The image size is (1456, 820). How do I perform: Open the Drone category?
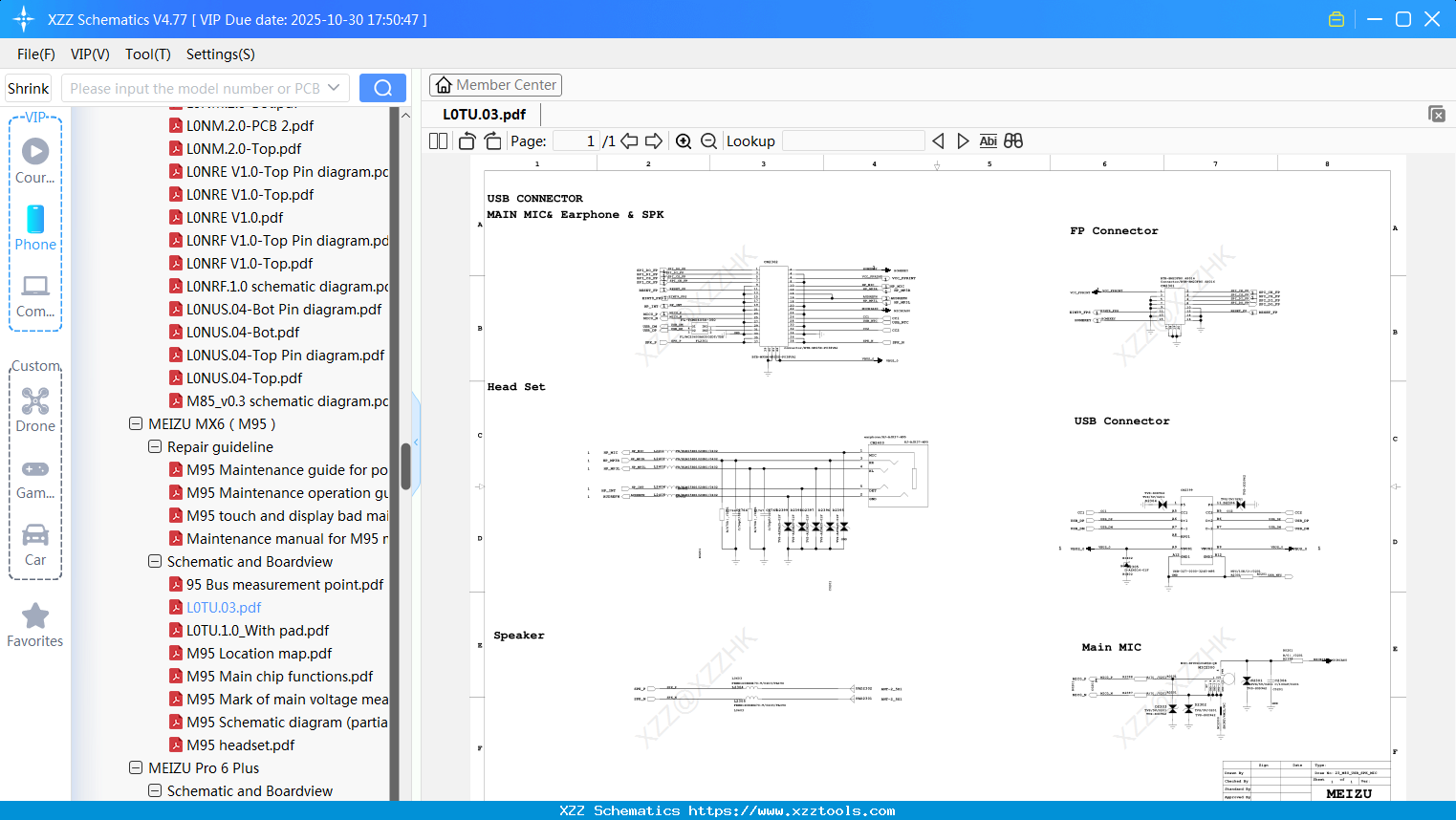click(35, 409)
